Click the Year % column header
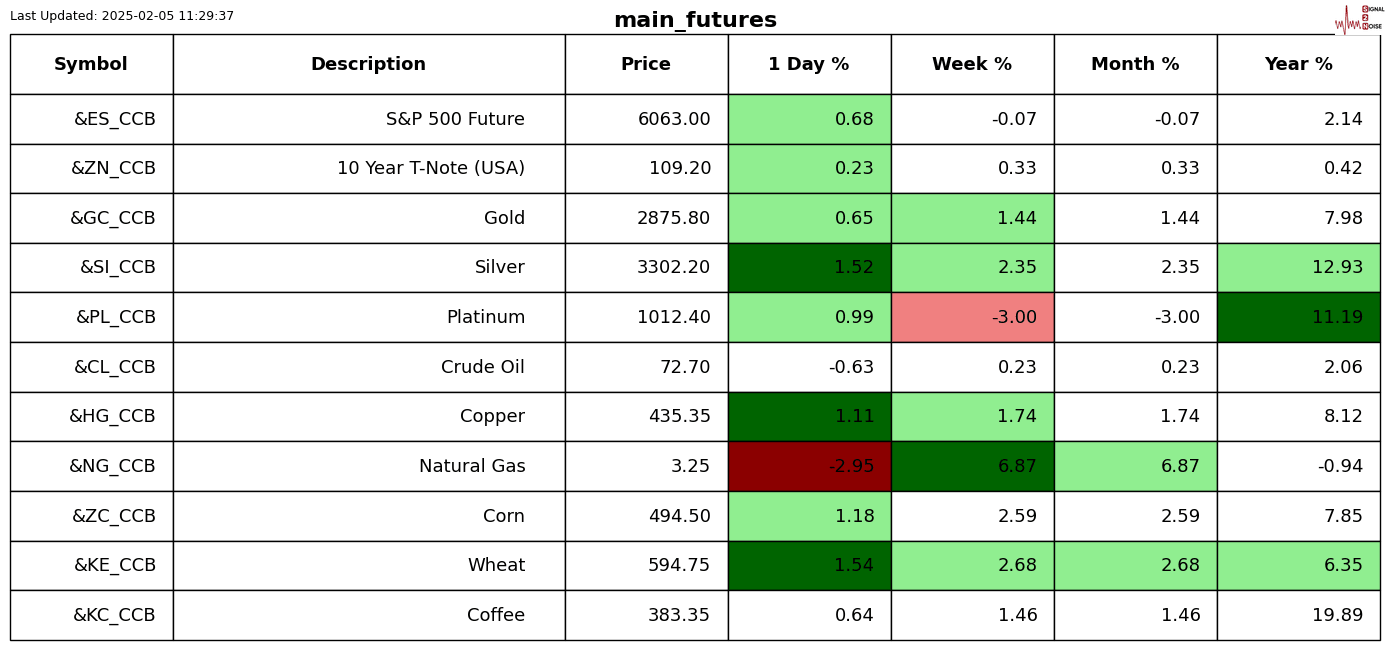The width and height of the screenshot is (1390, 650). pos(1298,65)
